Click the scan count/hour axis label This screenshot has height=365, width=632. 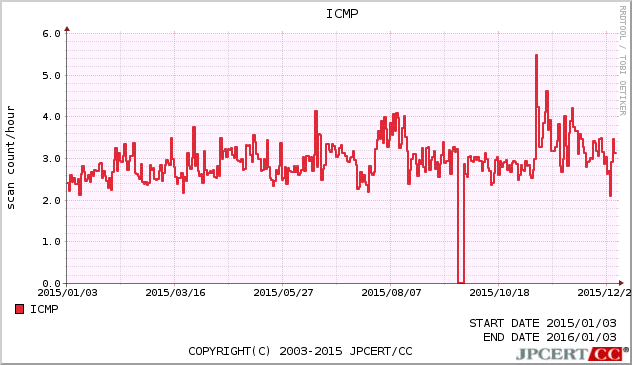10,158
